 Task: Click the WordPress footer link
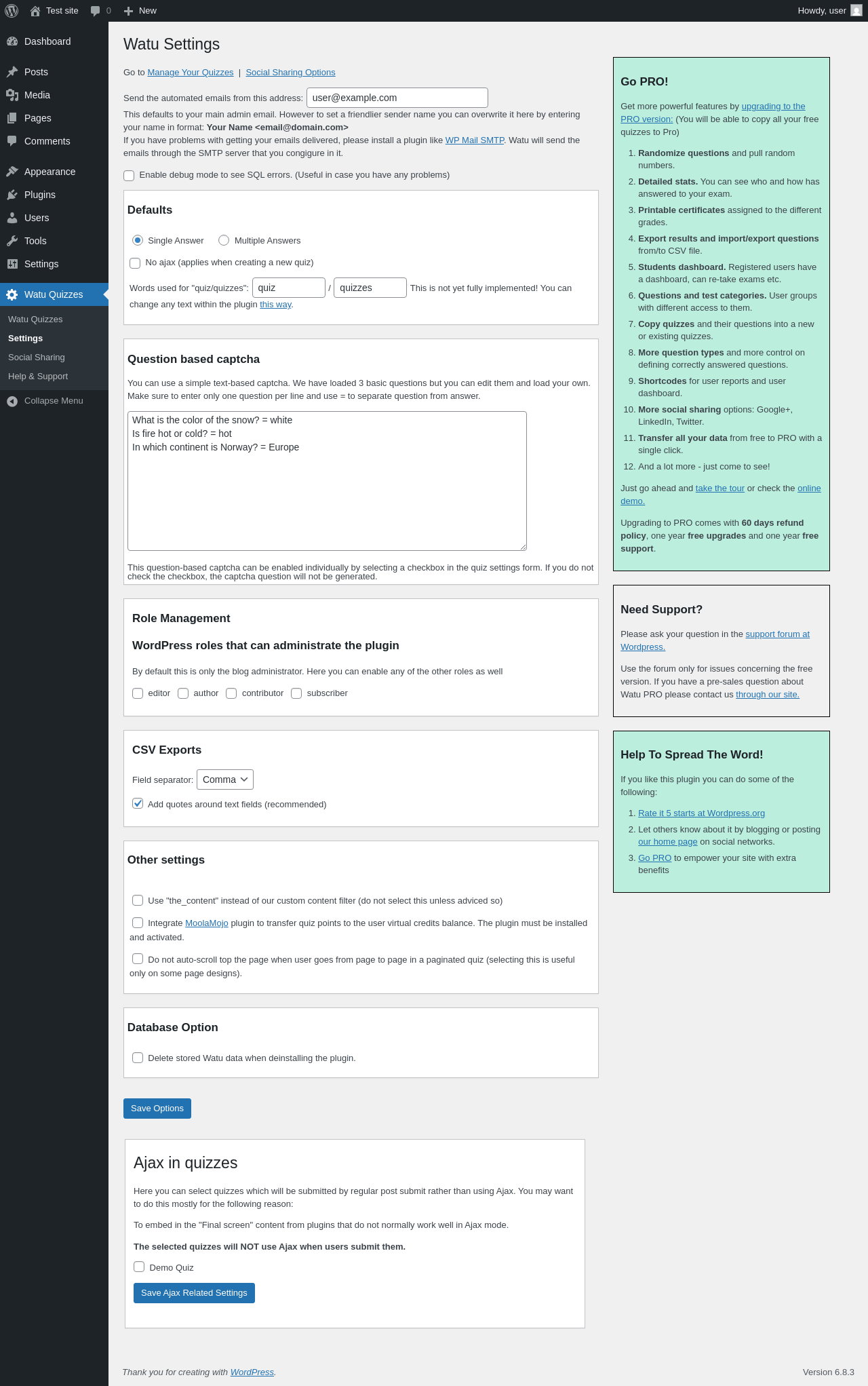click(252, 1372)
